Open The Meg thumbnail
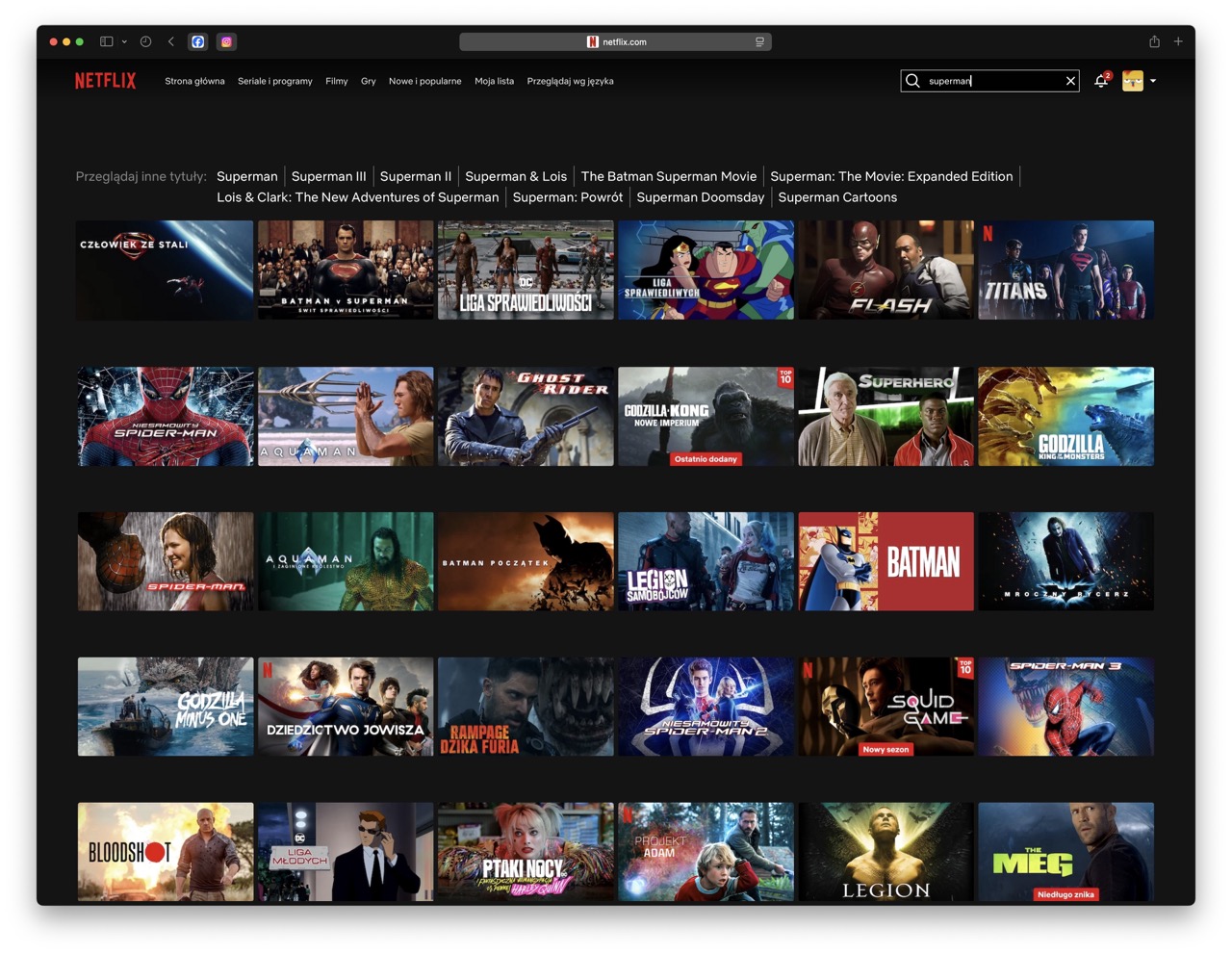Viewport: 1232px width, 954px height. [1065, 852]
